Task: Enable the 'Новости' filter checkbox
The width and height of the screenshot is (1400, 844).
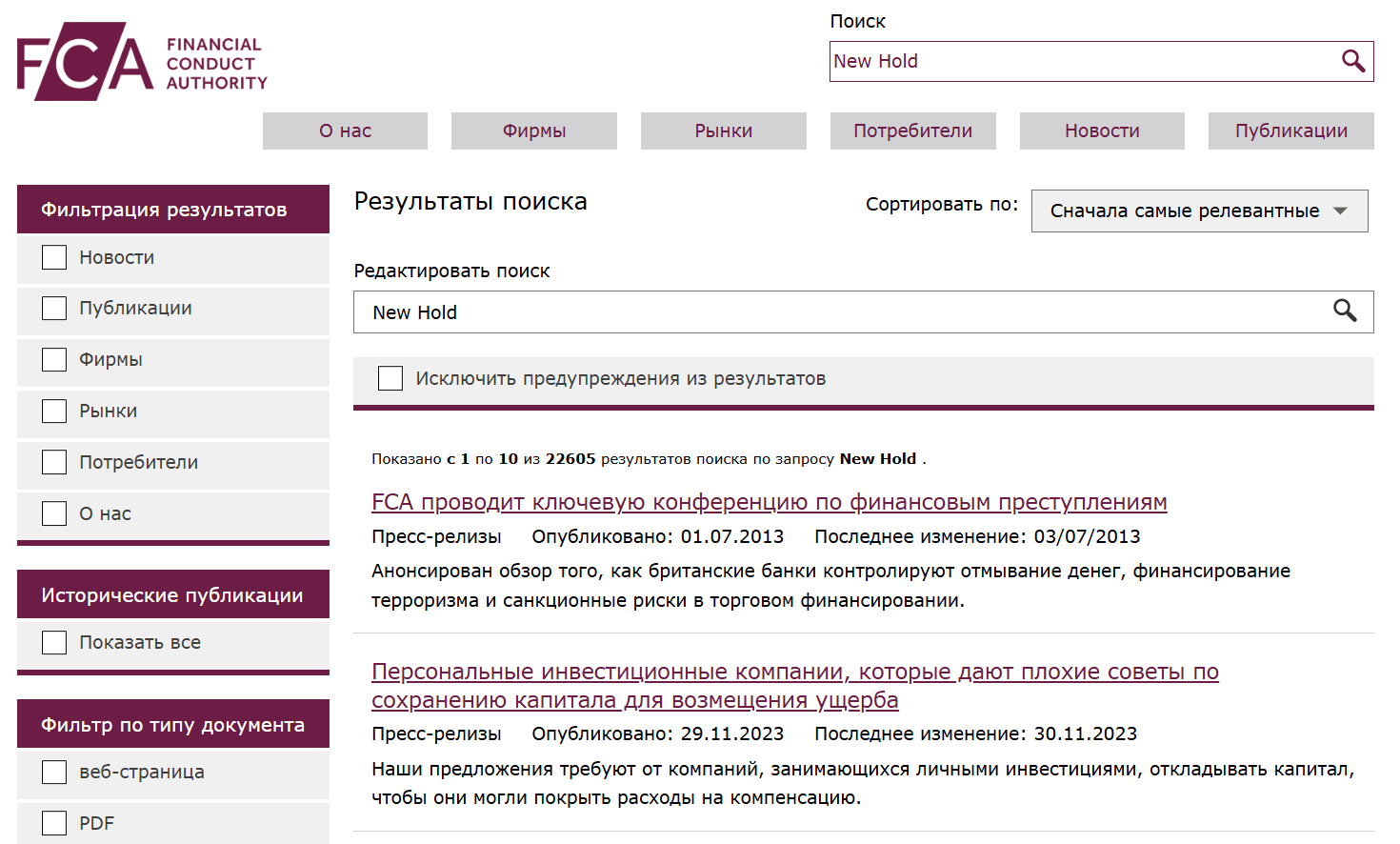Action: [x=53, y=257]
